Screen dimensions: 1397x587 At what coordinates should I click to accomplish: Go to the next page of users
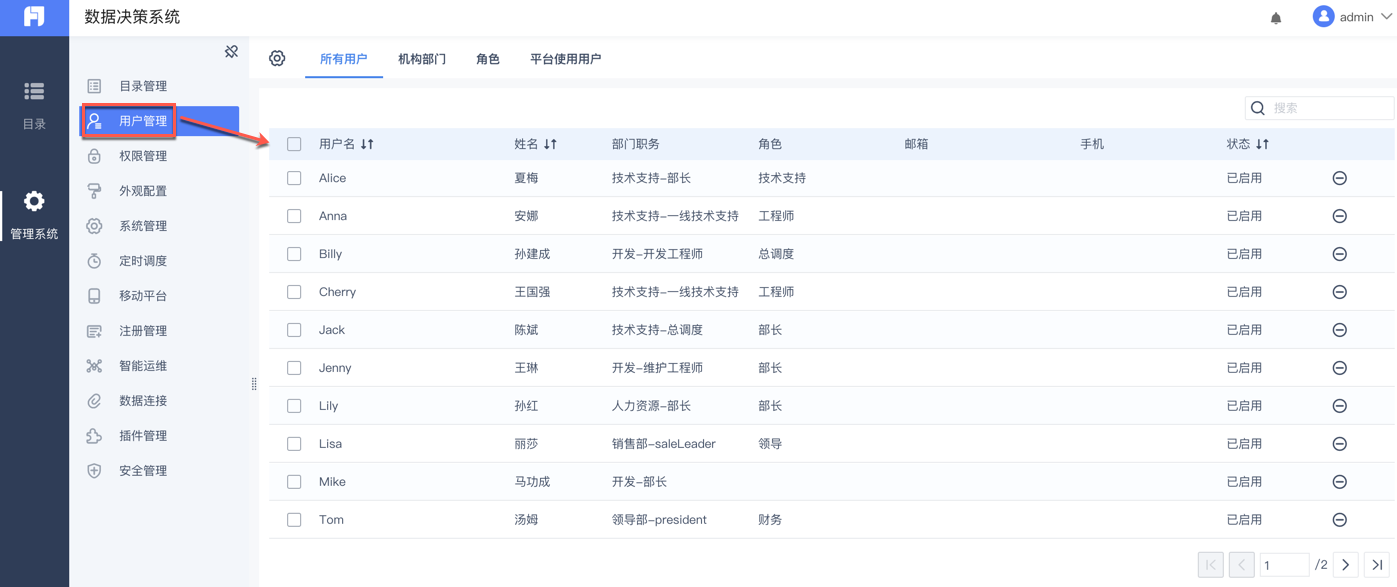[1346, 565]
